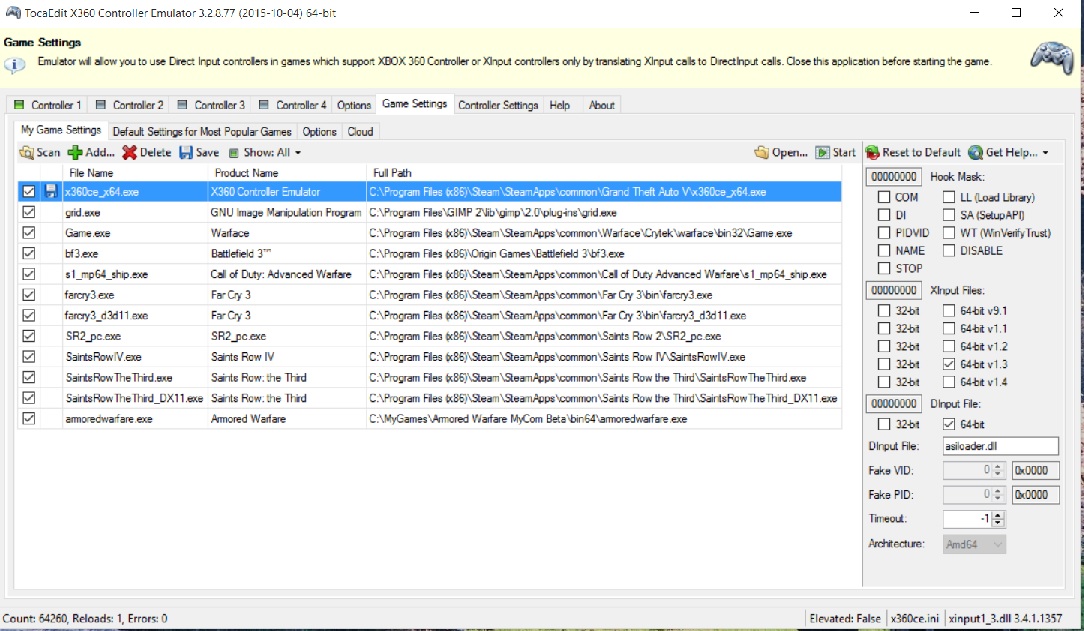Uncheck the bf3.exe row checkbox
The width and height of the screenshot is (1084, 631).
click(x=28, y=253)
